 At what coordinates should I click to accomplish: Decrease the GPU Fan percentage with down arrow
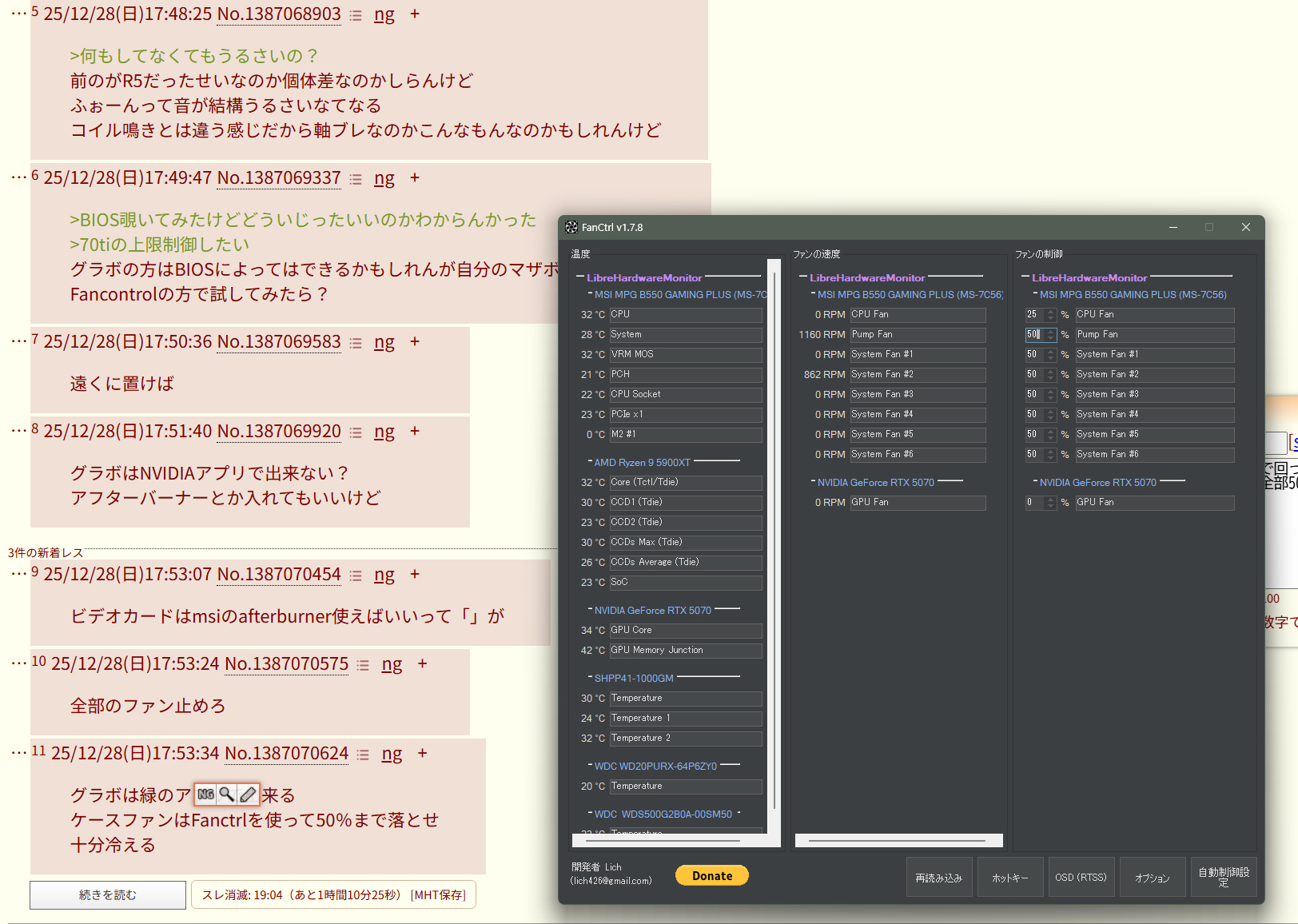(x=1051, y=506)
